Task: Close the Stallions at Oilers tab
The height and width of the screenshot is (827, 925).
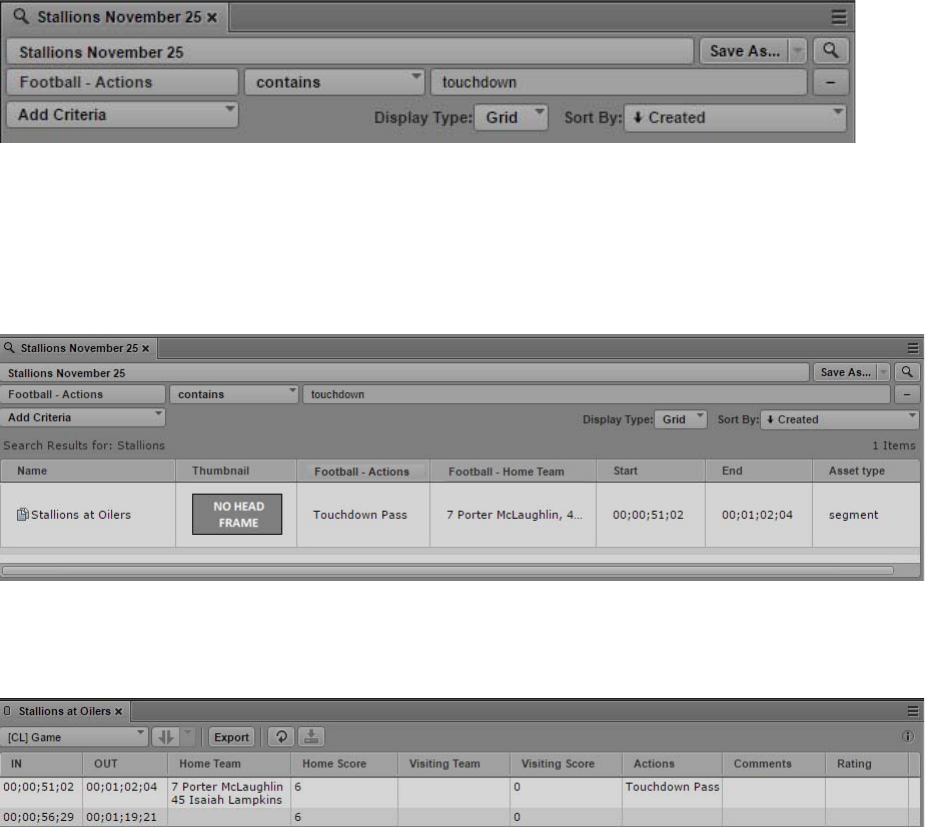Action: (x=119, y=712)
